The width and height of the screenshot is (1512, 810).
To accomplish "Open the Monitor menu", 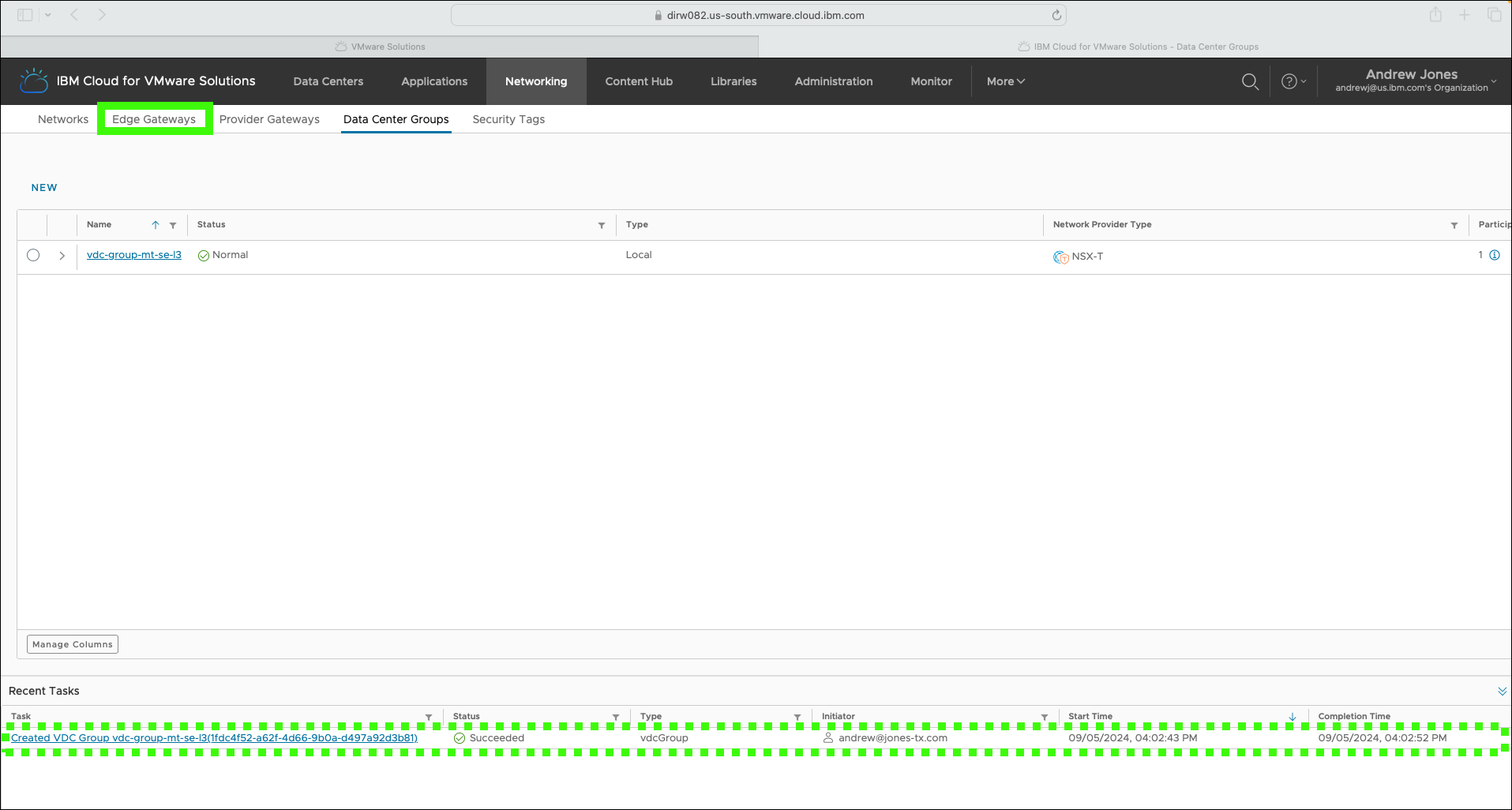I will (x=932, y=81).
